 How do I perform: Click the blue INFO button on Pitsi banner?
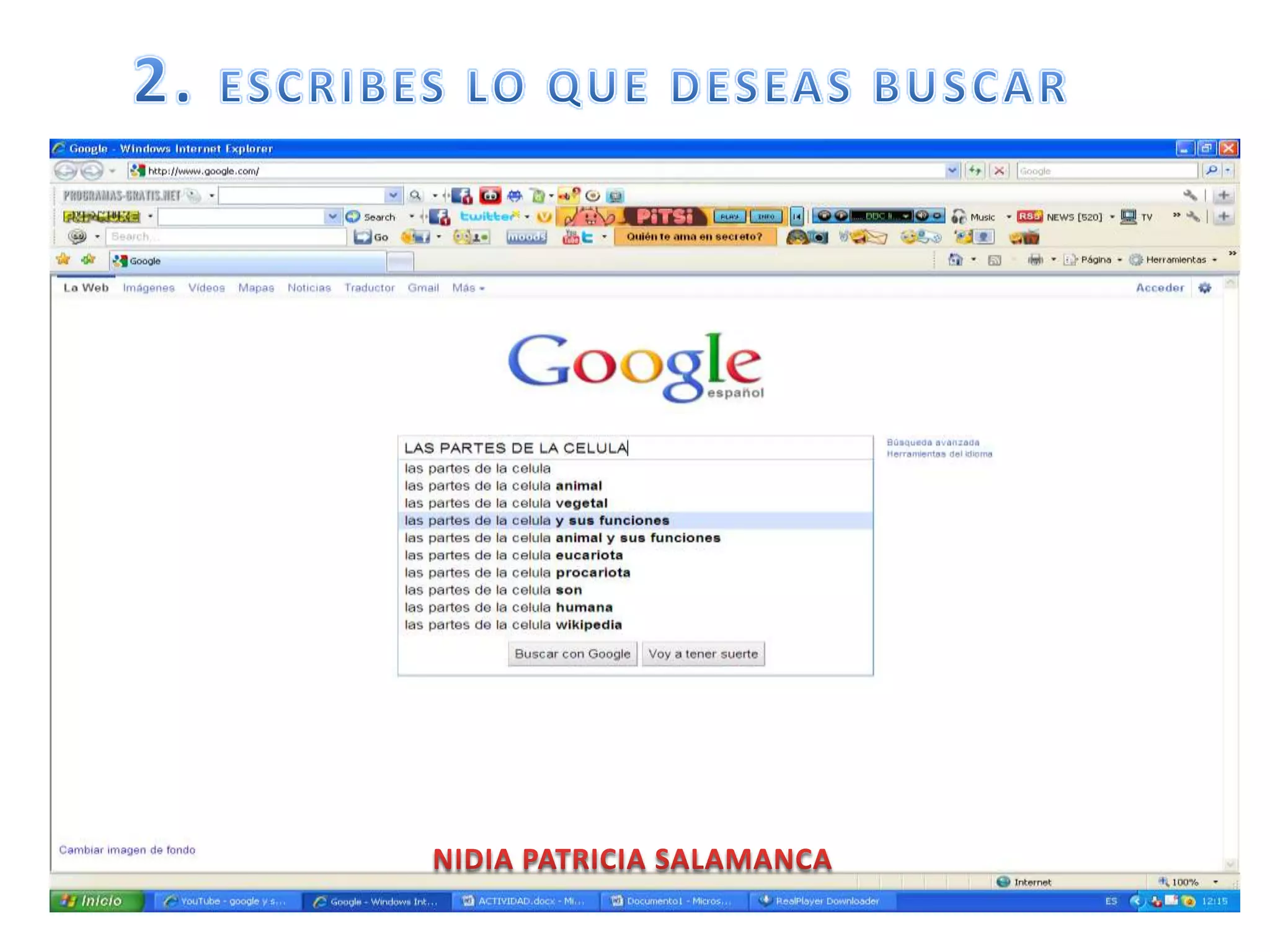click(766, 216)
